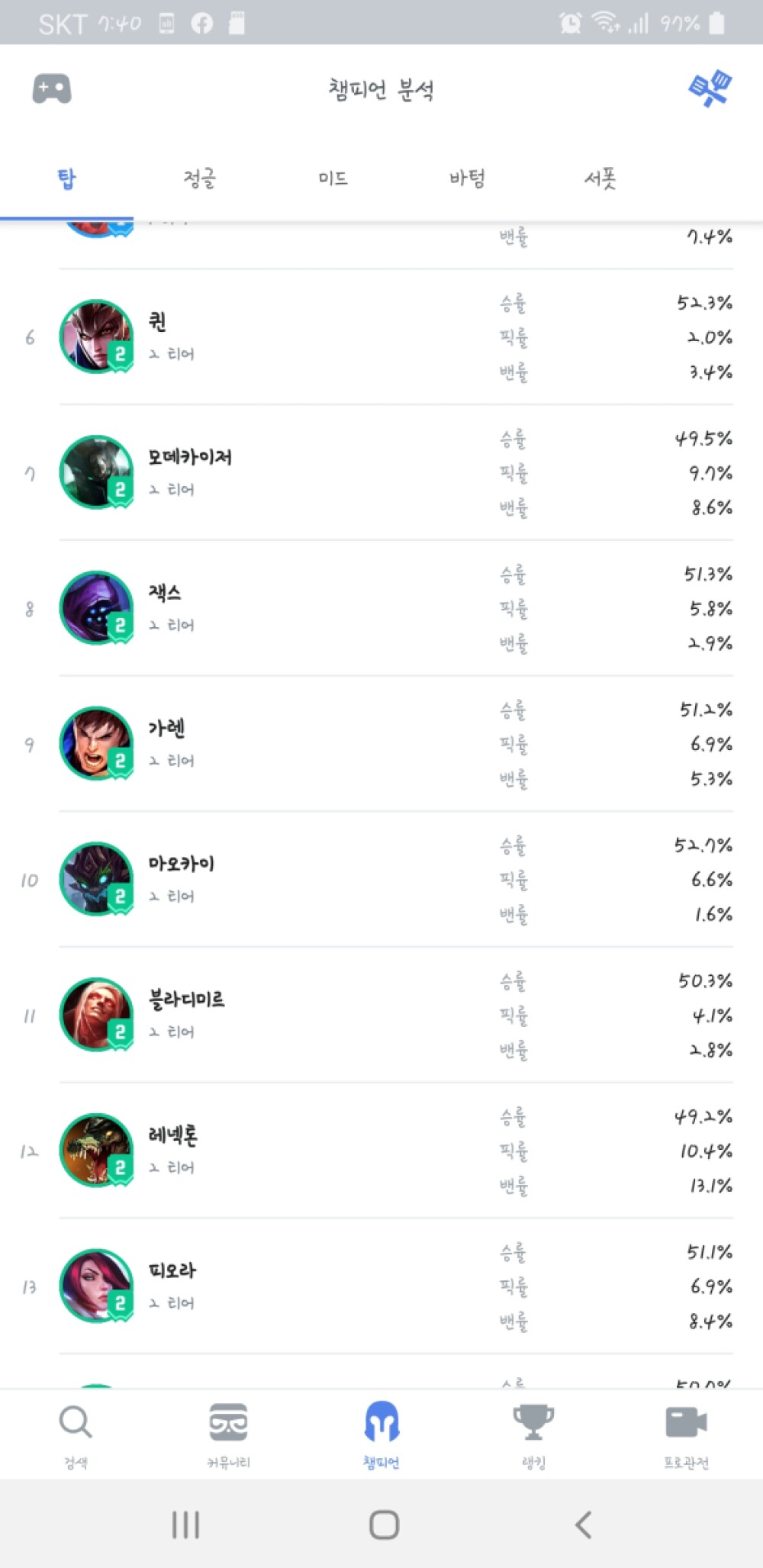Open the 랭킹 trophy icon
Screen dimensions: 763x1568
(533, 1422)
